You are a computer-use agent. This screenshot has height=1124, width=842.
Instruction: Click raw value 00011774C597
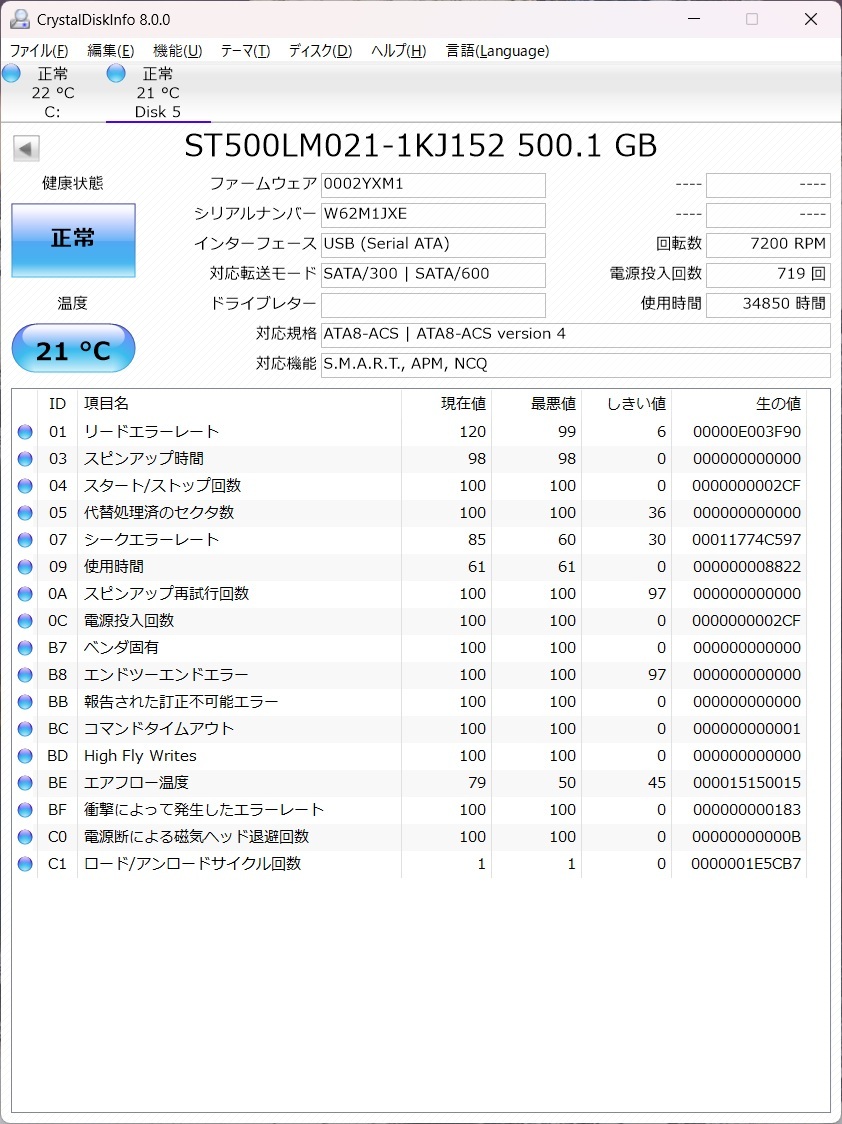747,540
